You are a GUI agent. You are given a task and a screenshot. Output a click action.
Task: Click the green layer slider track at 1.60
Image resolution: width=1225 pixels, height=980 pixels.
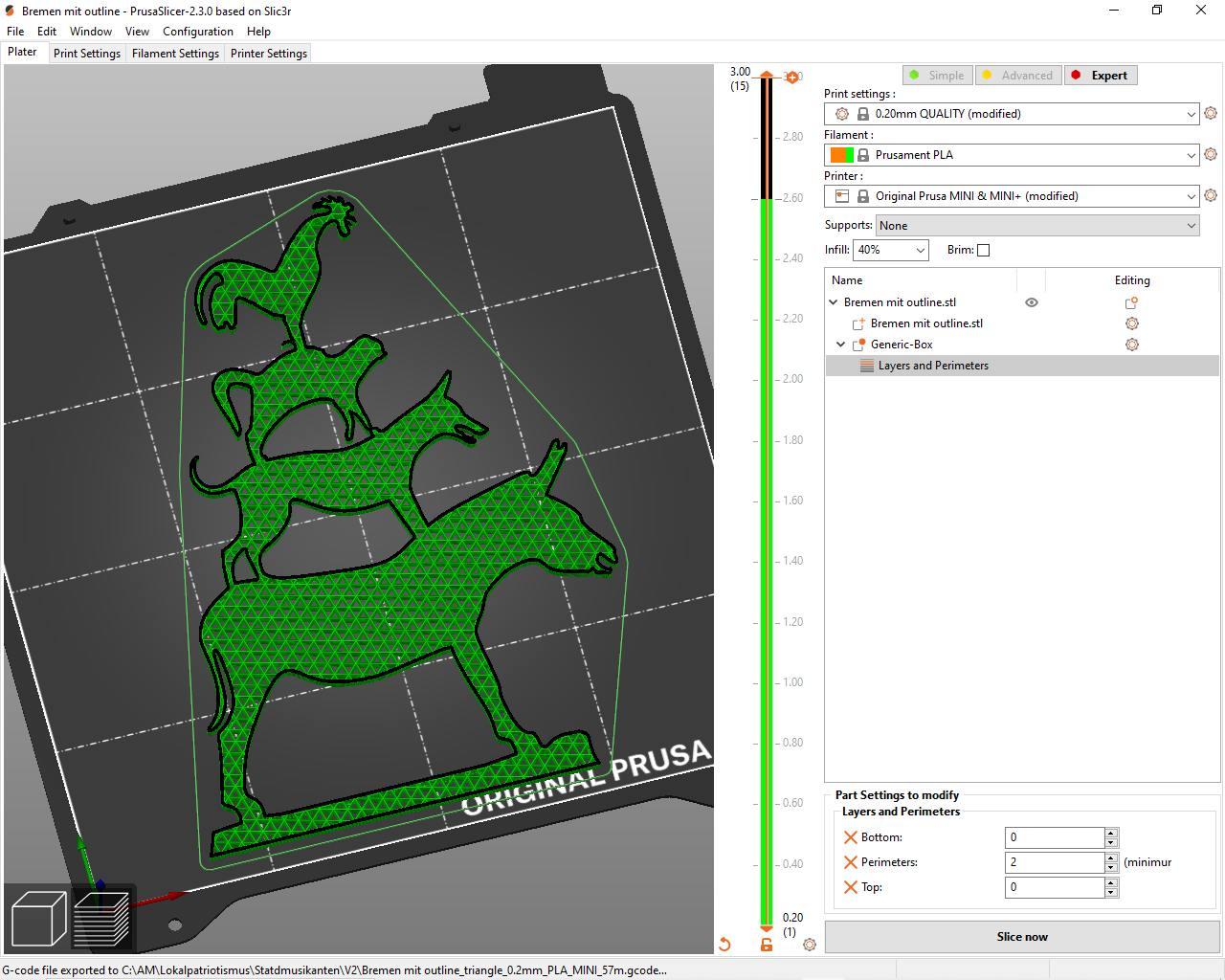(x=767, y=501)
